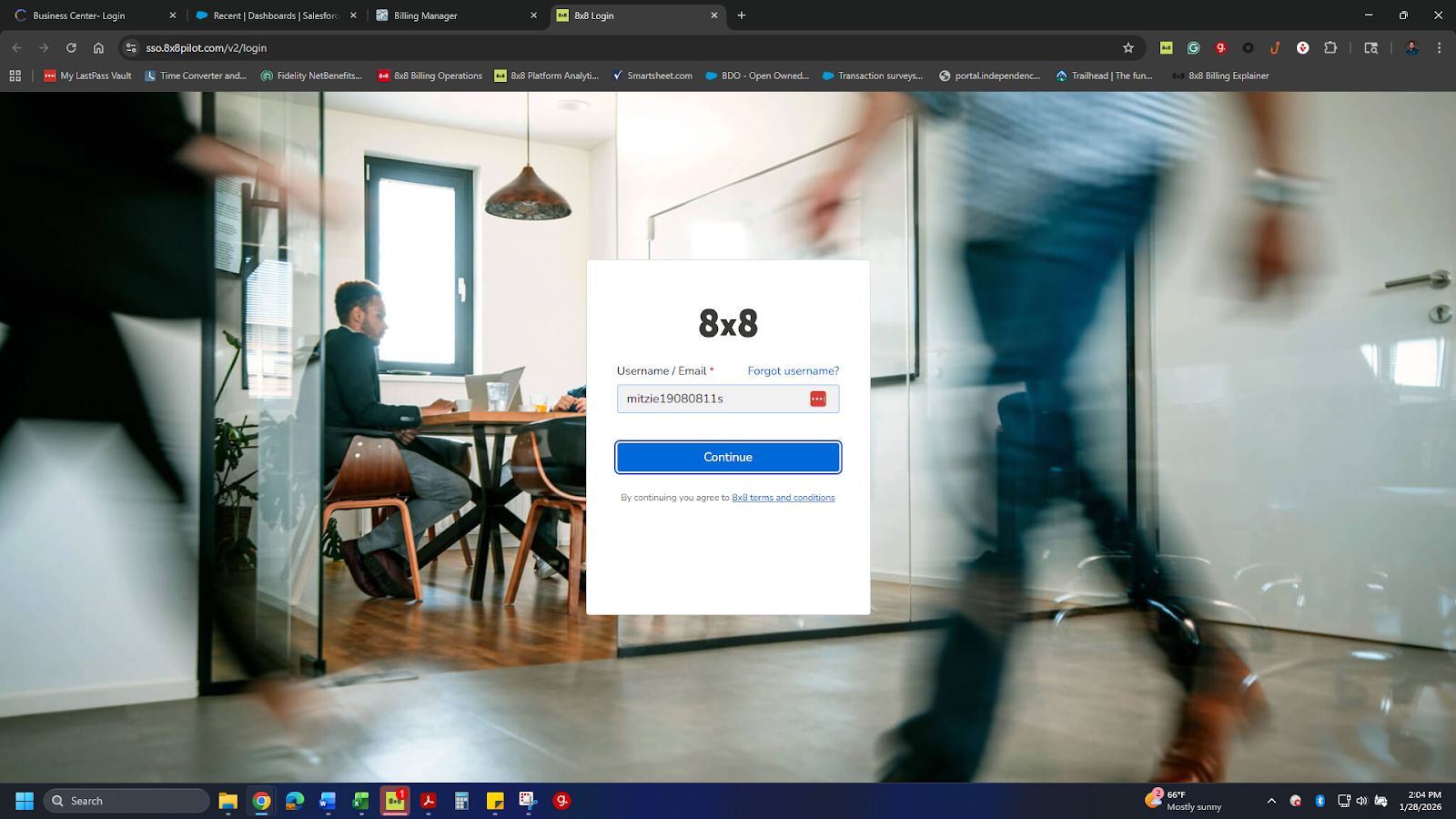The image size is (1456, 819).
Task: Reload the page using the refresh icon
Action: point(71,47)
